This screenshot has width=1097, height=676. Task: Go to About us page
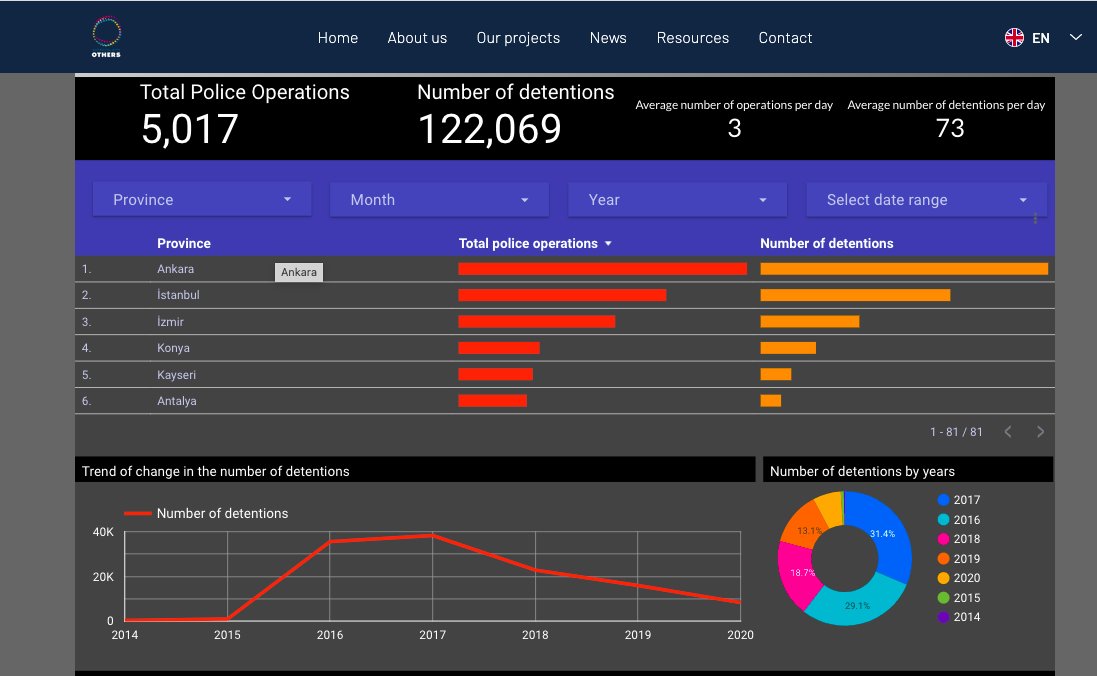click(417, 38)
